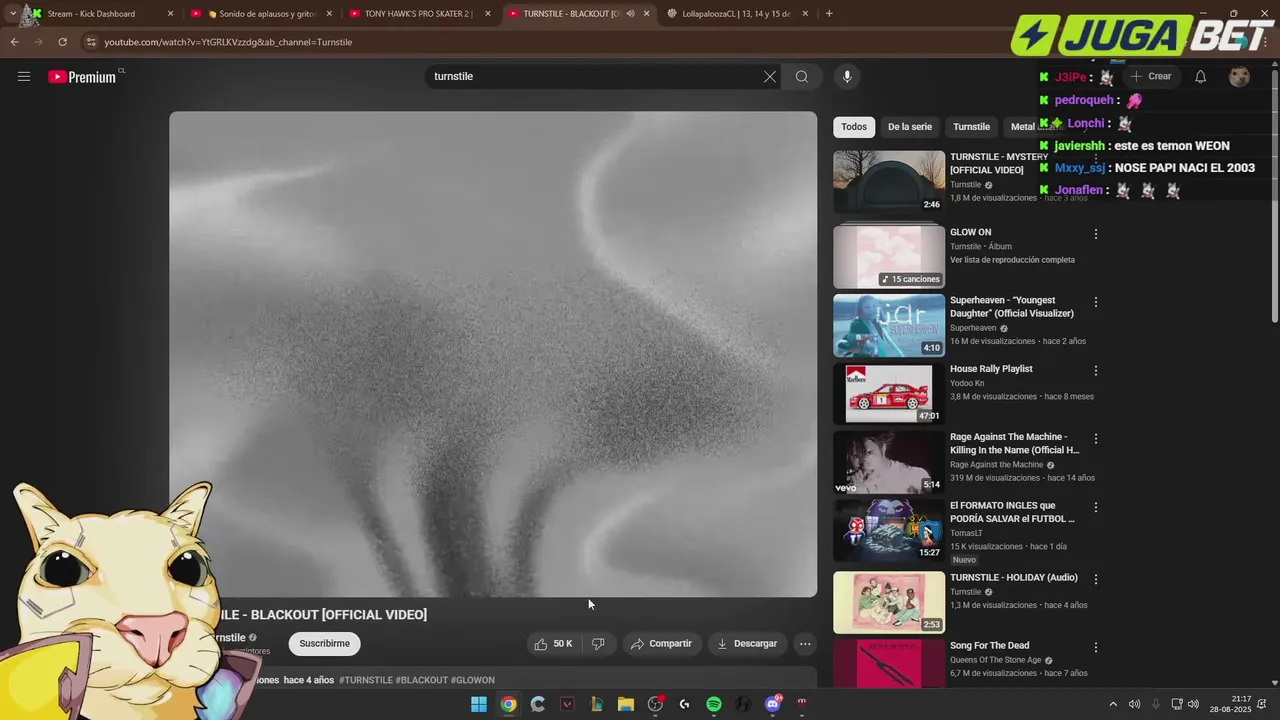Image resolution: width=1280 pixels, height=720 pixels.
Task: Open options for House Rally Playlist
Action: pos(1096,371)
